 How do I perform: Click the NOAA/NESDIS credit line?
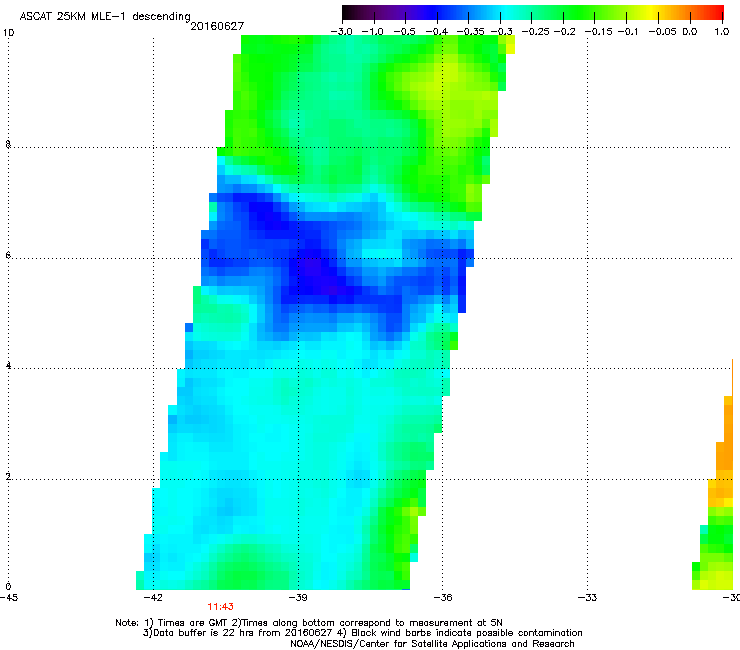432,644
